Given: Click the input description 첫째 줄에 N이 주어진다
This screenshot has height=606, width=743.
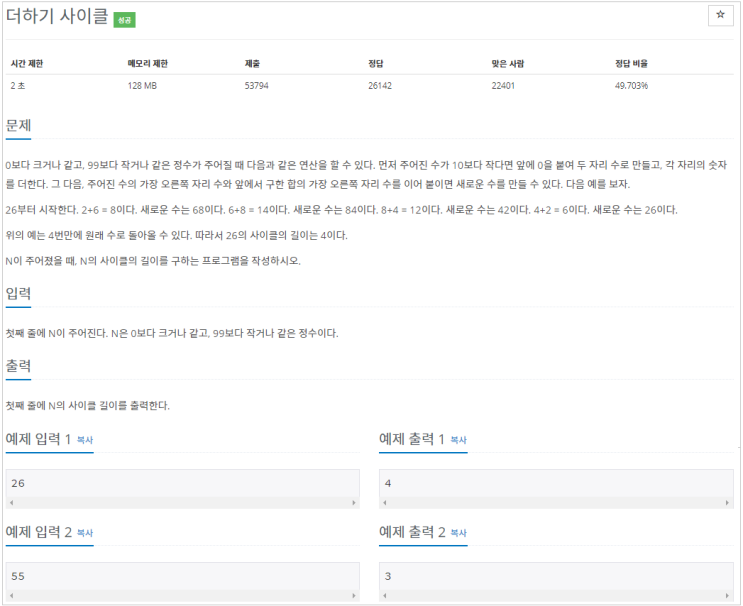Looking at the screenshot, I should point(172,334).
